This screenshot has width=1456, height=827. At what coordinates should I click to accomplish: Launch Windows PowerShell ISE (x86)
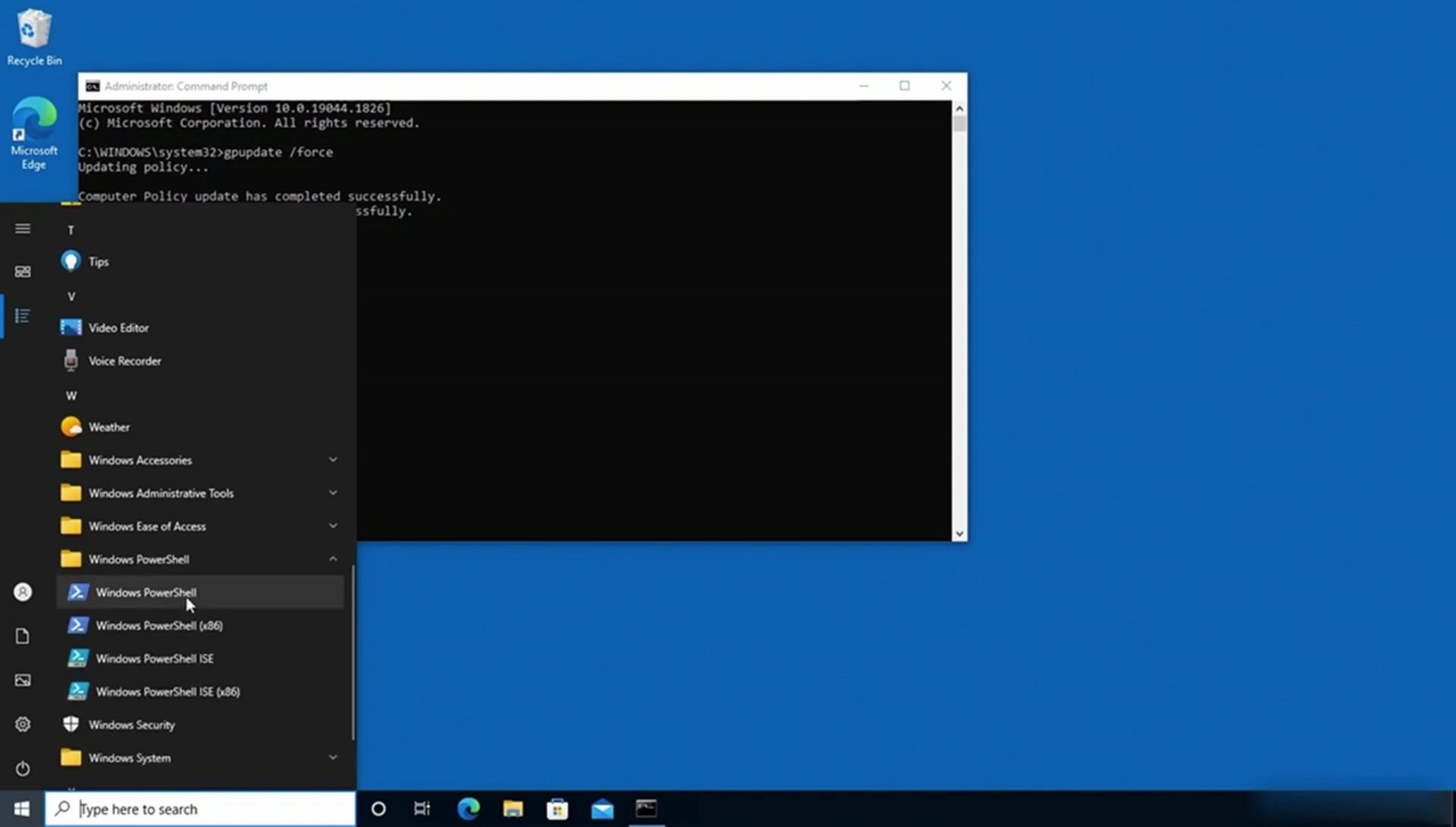(200, 692)
